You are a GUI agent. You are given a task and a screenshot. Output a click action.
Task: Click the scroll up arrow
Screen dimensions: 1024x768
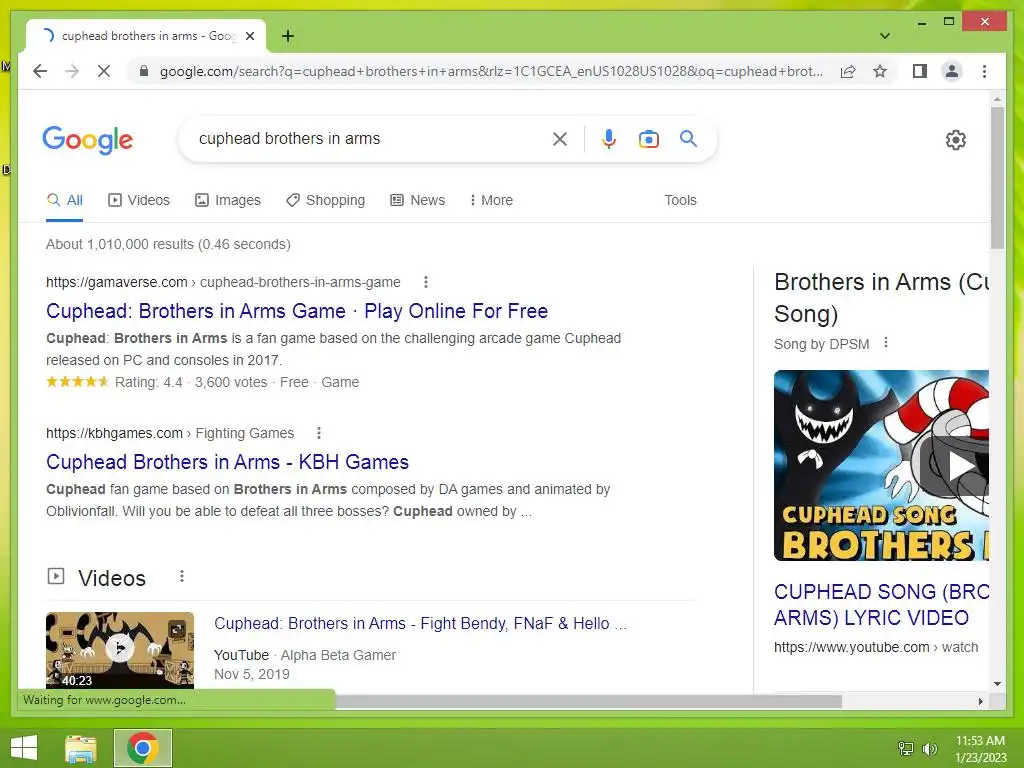(997, 100)
